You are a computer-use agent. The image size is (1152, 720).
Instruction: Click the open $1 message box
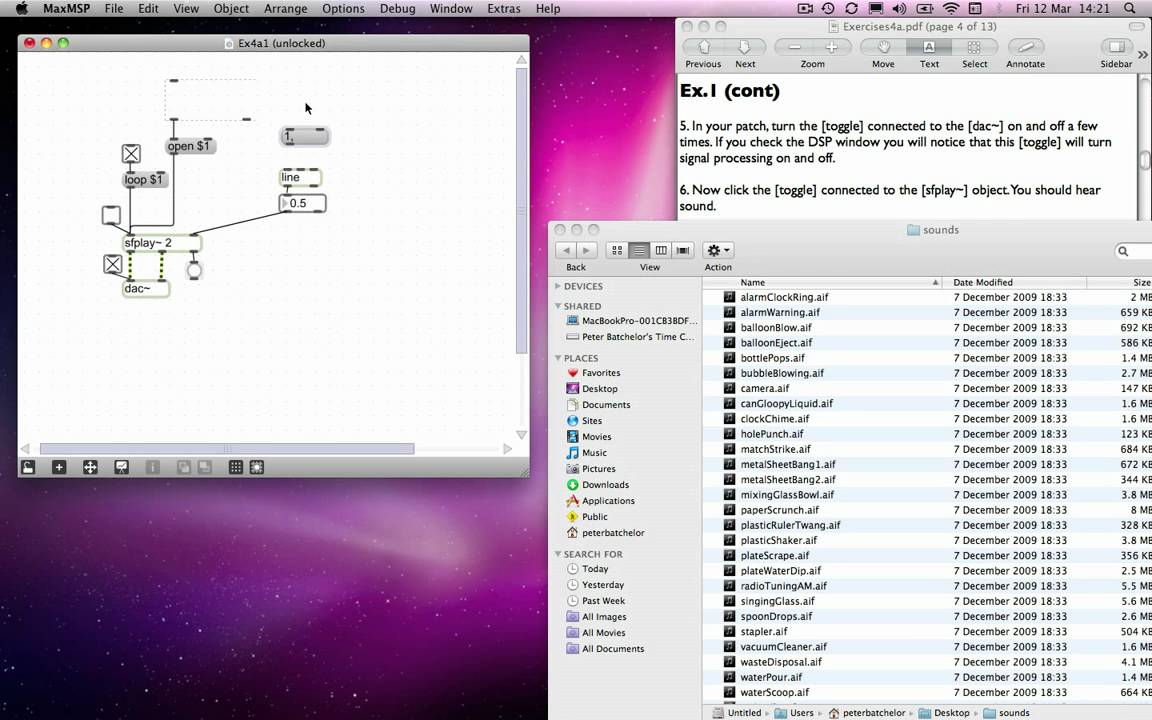click(x=190, y=145)
